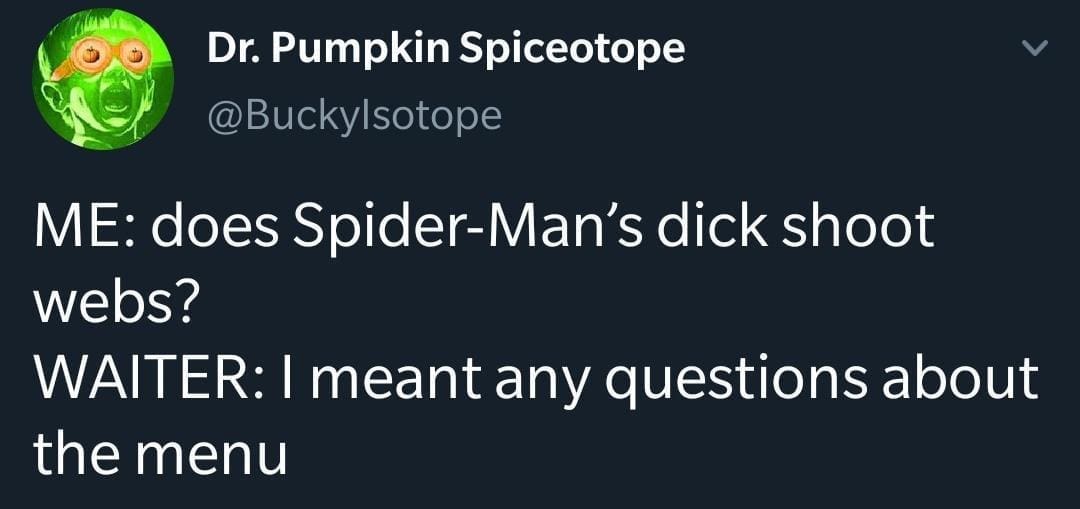
Task: Visit the @BuckyIsotope handle link
Action: pos(354,115)
